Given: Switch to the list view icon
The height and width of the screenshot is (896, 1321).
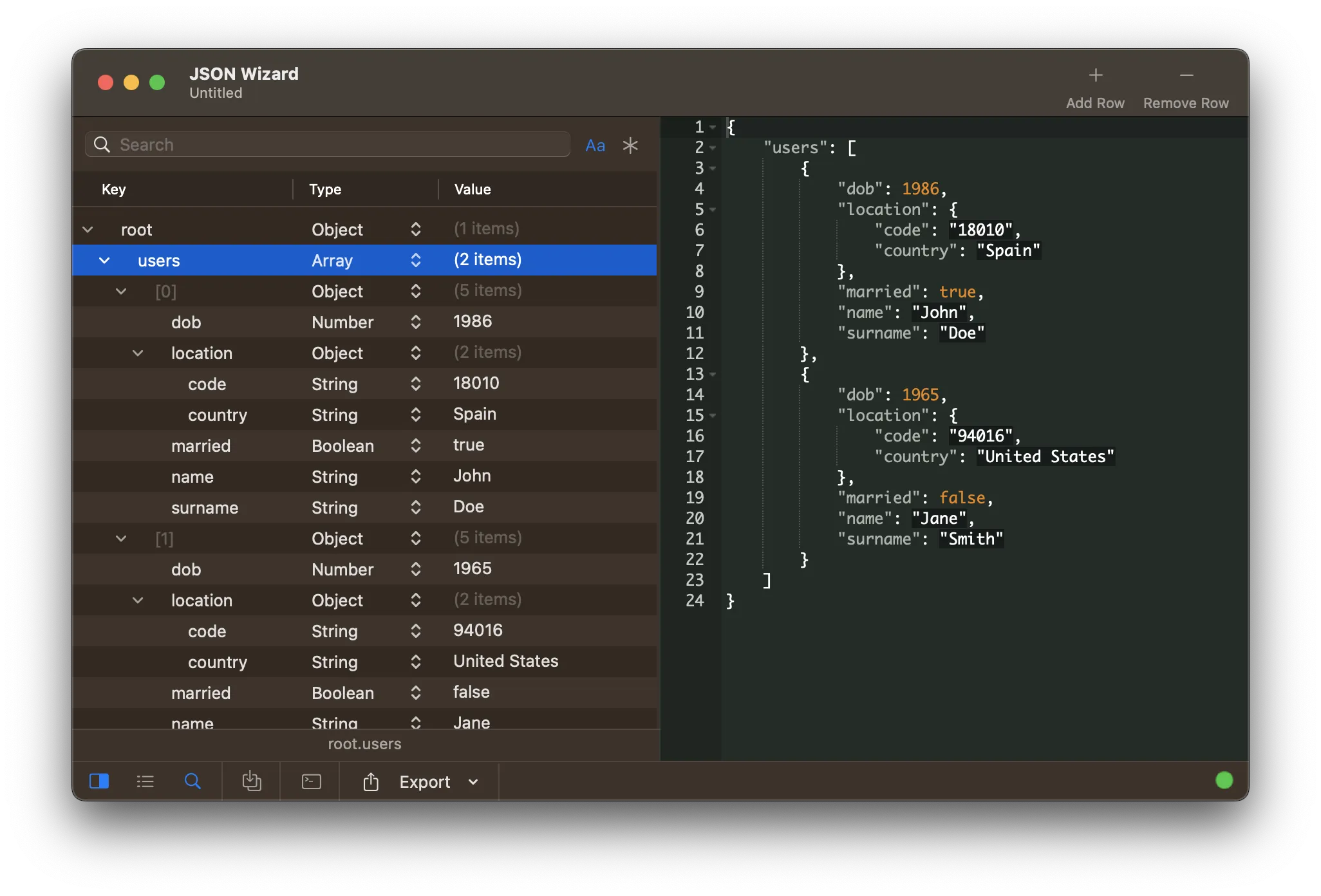Looking at the screenshot, I should tap(145, 781).
